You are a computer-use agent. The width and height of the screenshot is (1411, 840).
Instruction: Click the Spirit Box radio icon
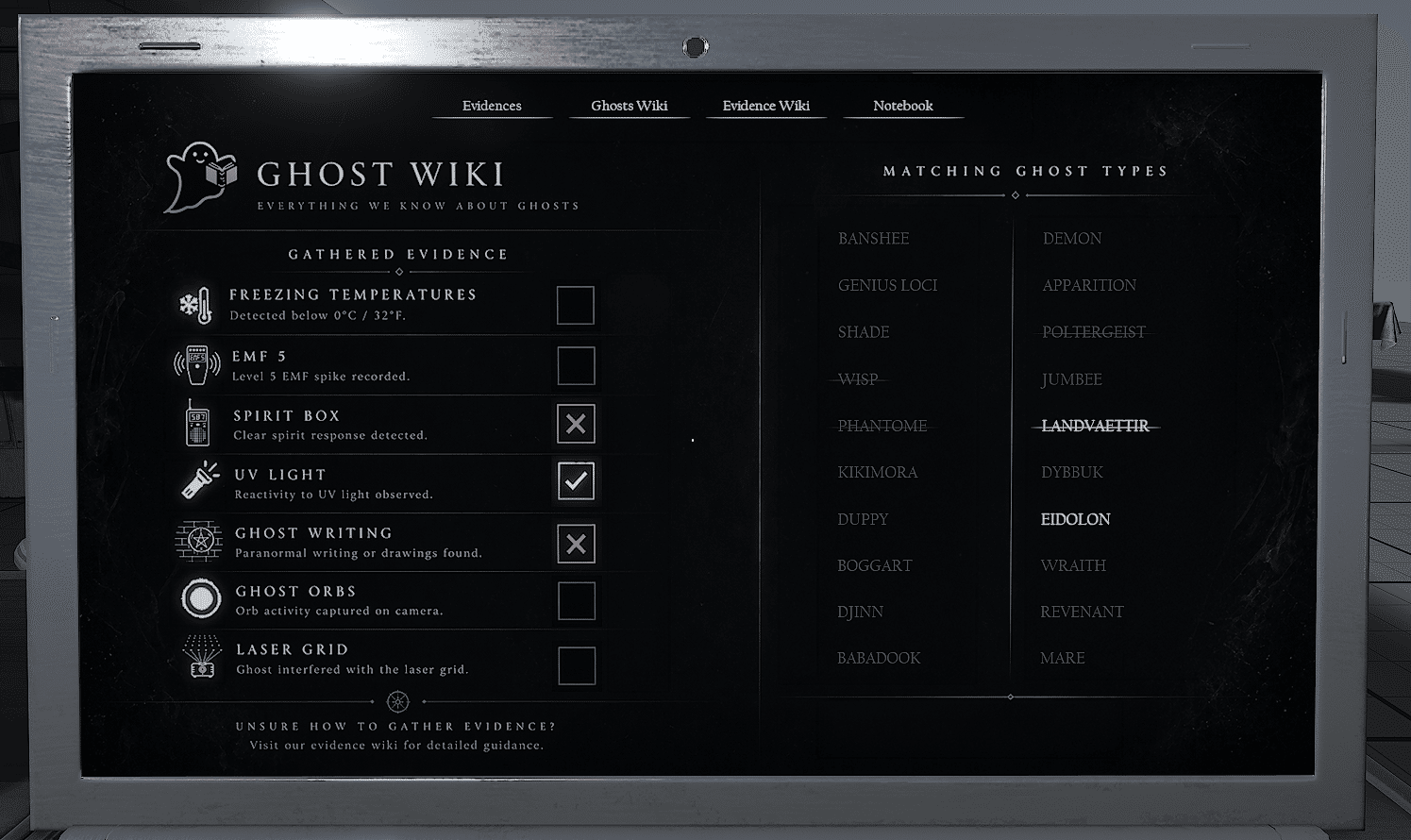coord(197,424)
